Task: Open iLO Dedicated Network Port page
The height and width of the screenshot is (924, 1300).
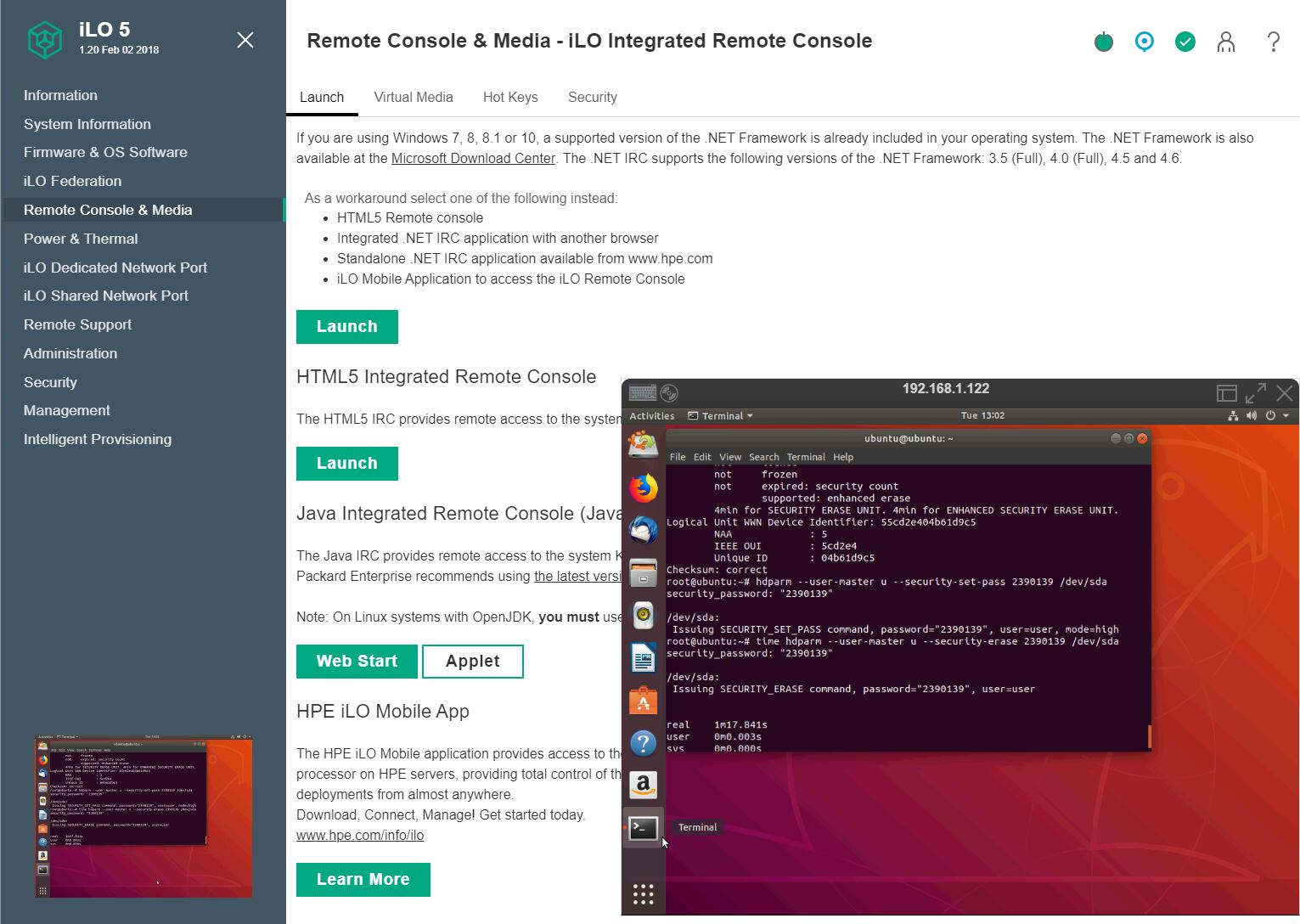Action: coord(115,268)
